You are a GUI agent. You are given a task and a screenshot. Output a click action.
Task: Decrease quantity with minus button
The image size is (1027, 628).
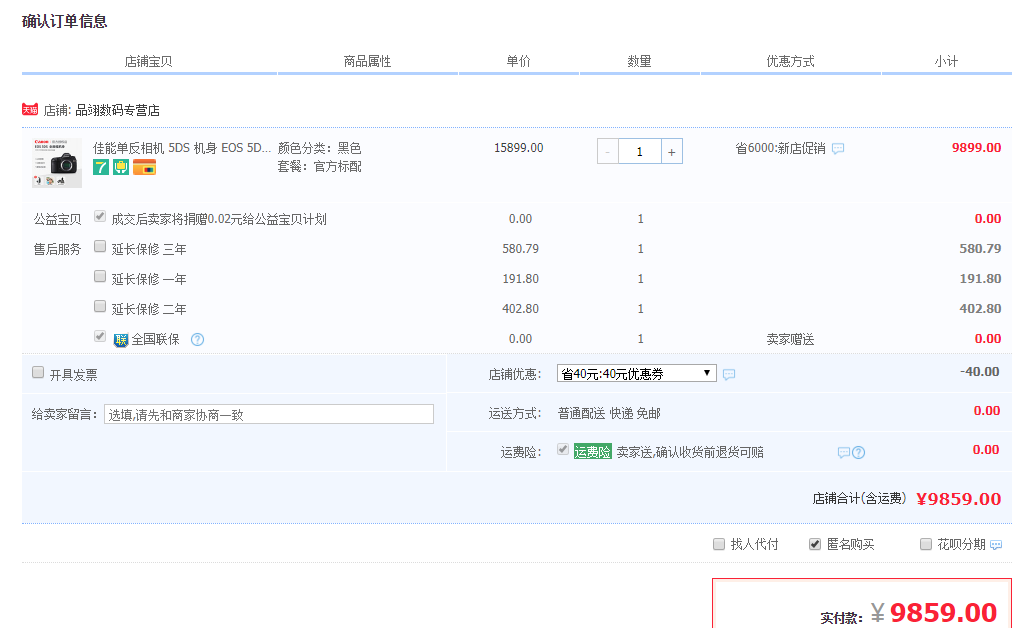click(x=608, y=151)
